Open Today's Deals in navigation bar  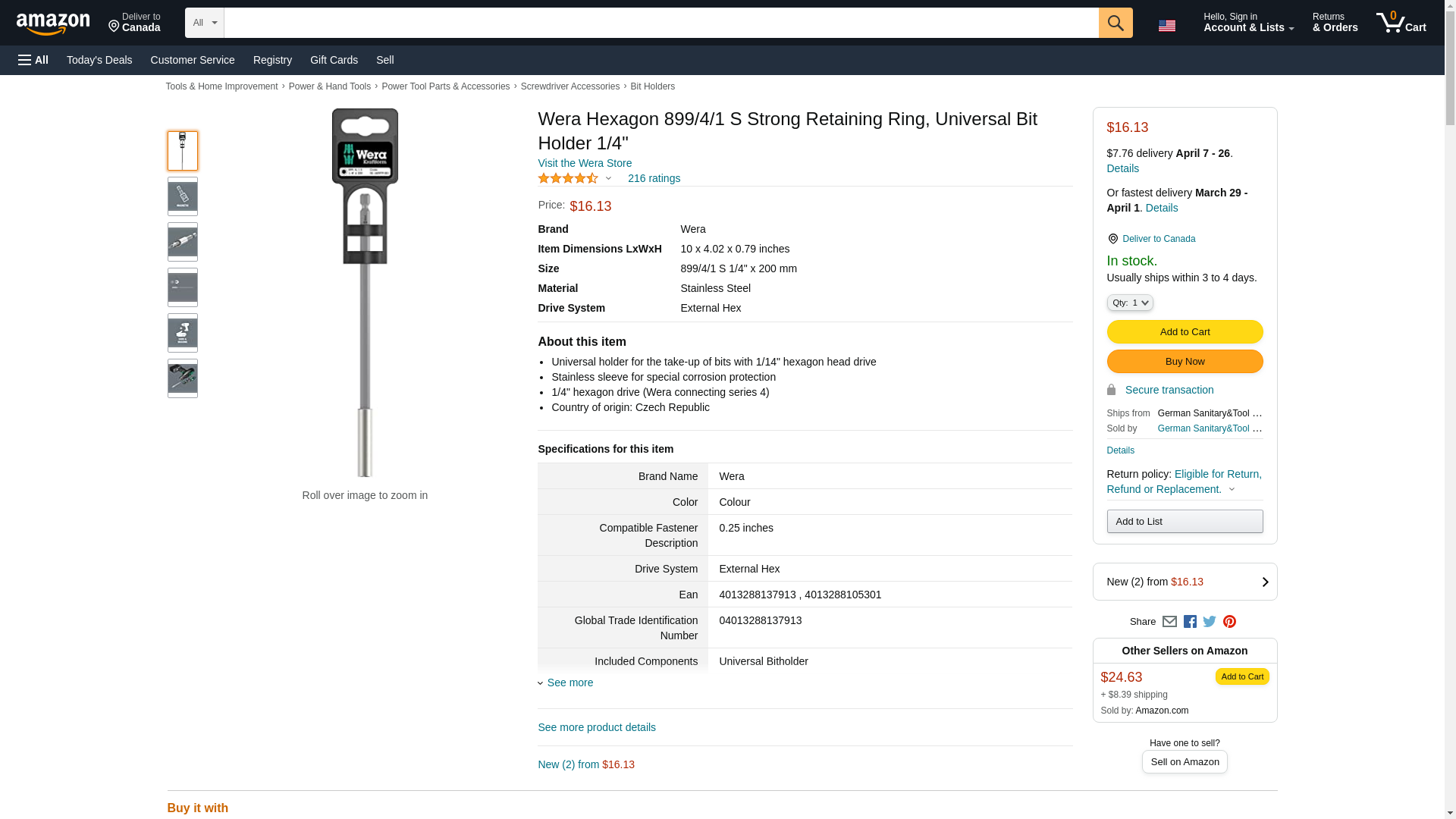(x=99, y=60)
